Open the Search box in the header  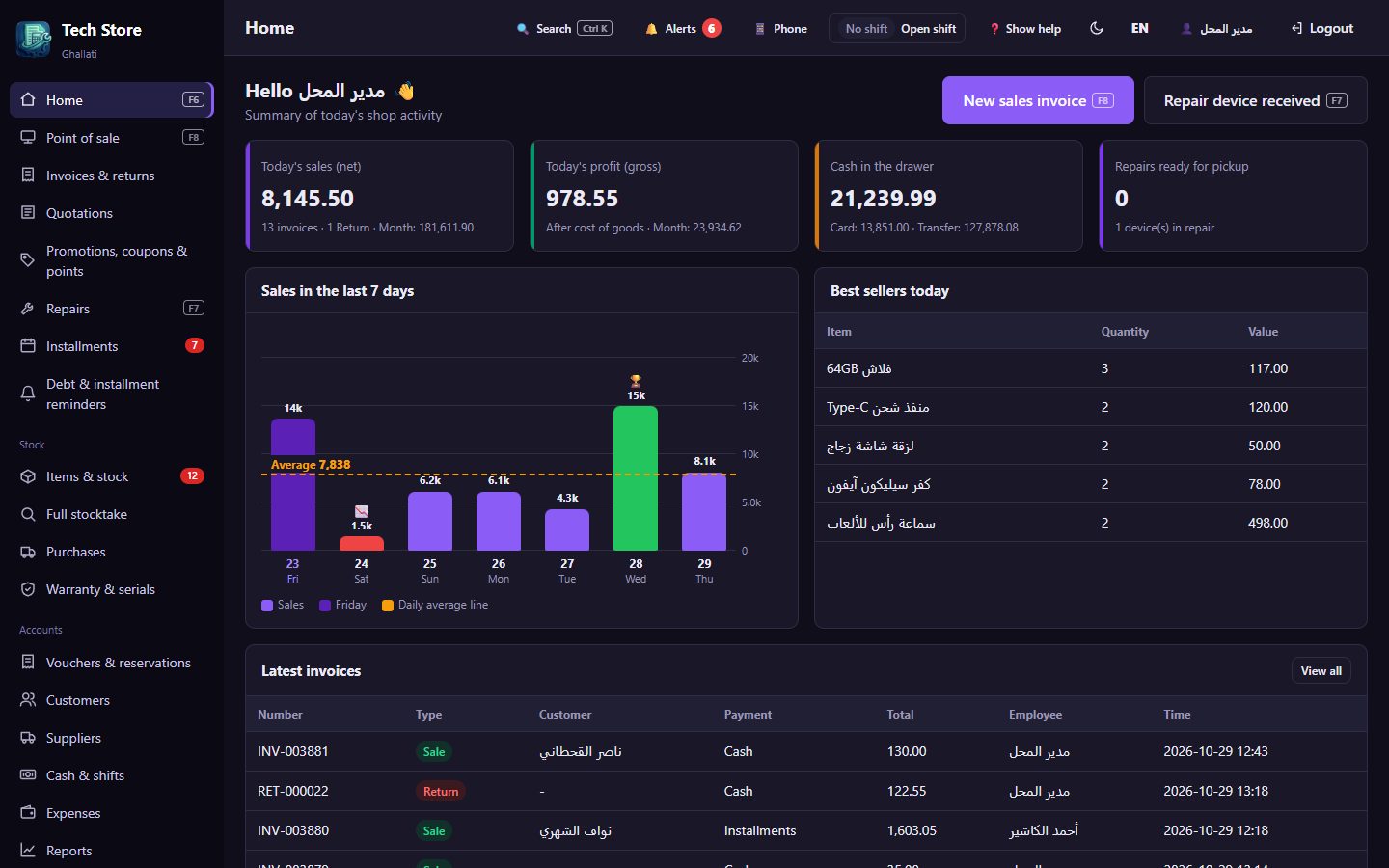[x=564, y=29]
